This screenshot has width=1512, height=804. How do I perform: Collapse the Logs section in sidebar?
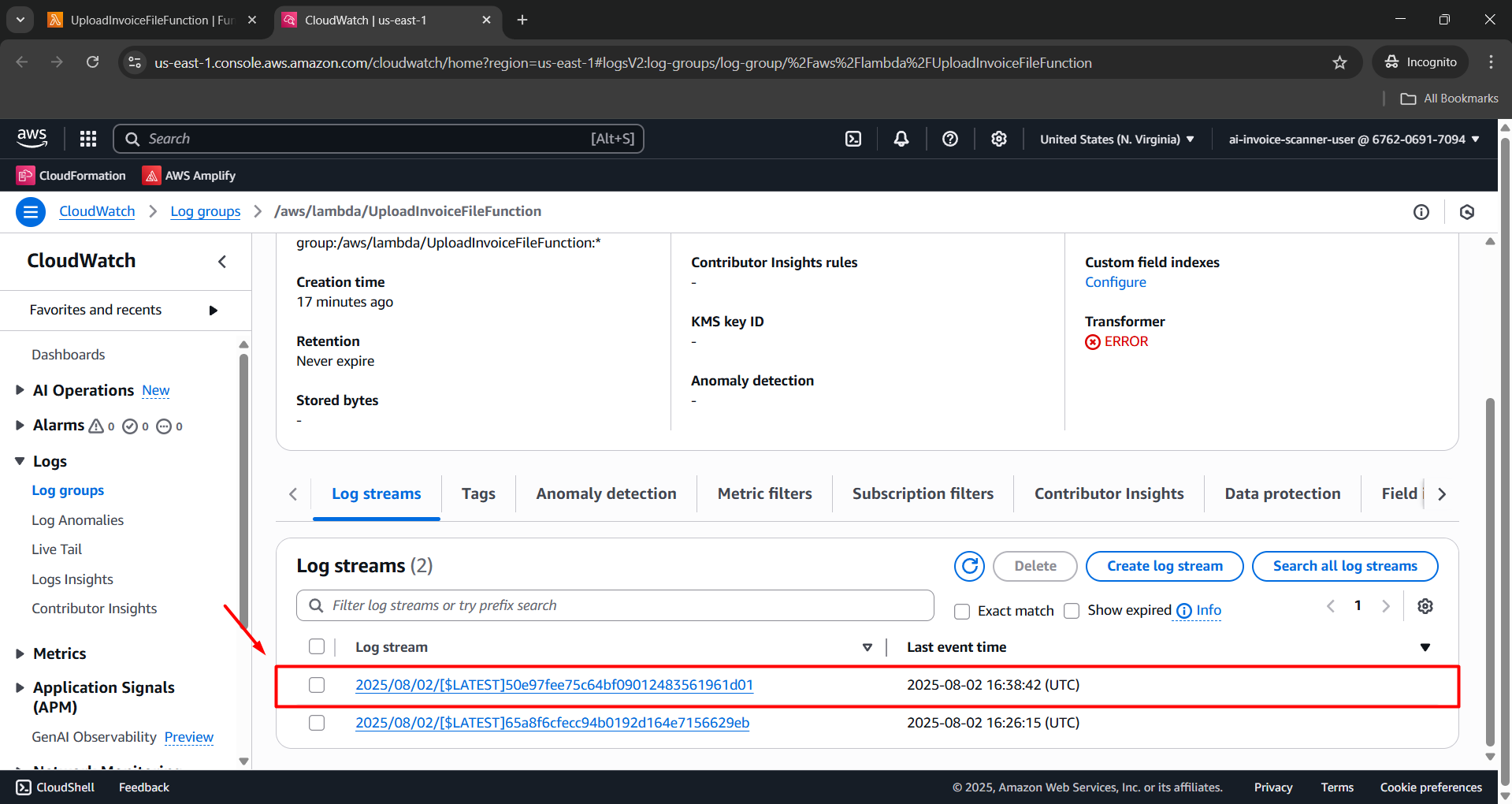(x=20, y=461)
